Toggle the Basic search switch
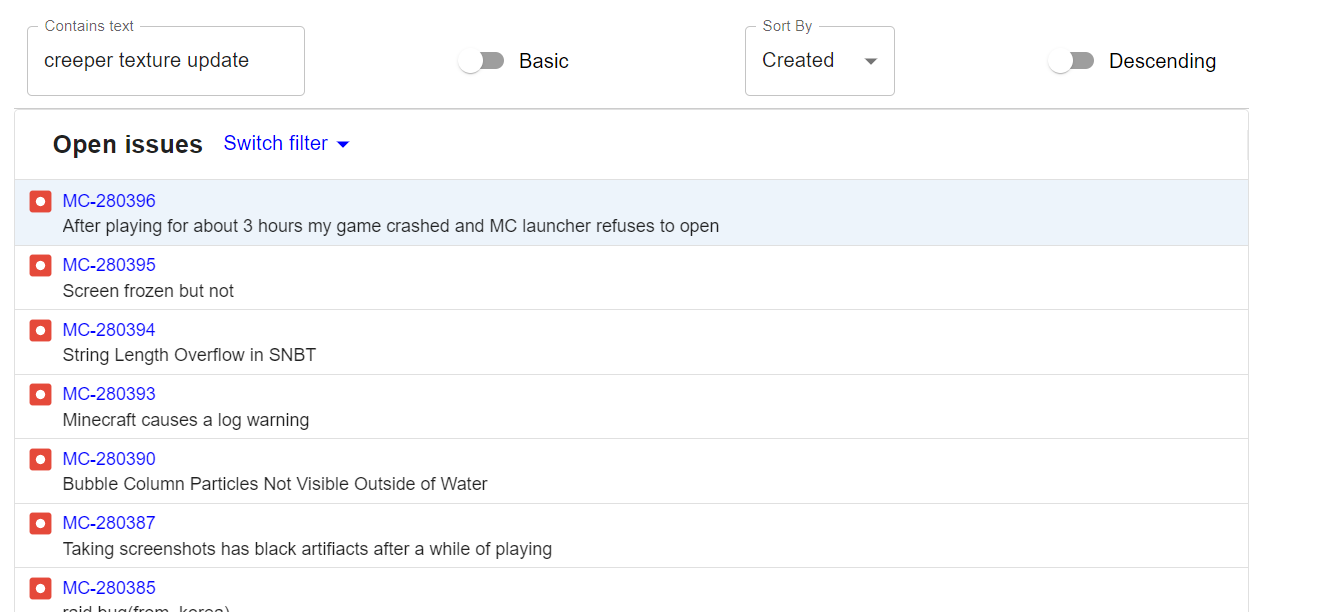 482,61
